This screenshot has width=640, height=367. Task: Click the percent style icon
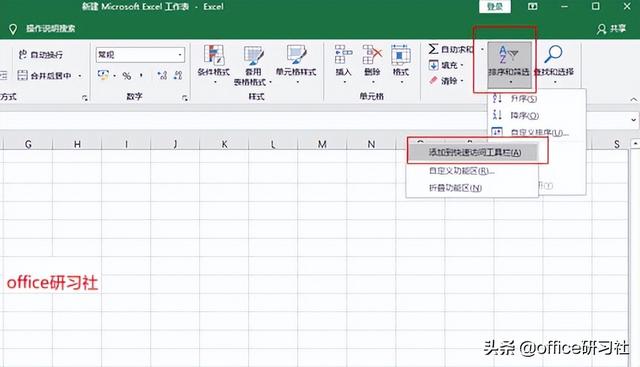127,76
